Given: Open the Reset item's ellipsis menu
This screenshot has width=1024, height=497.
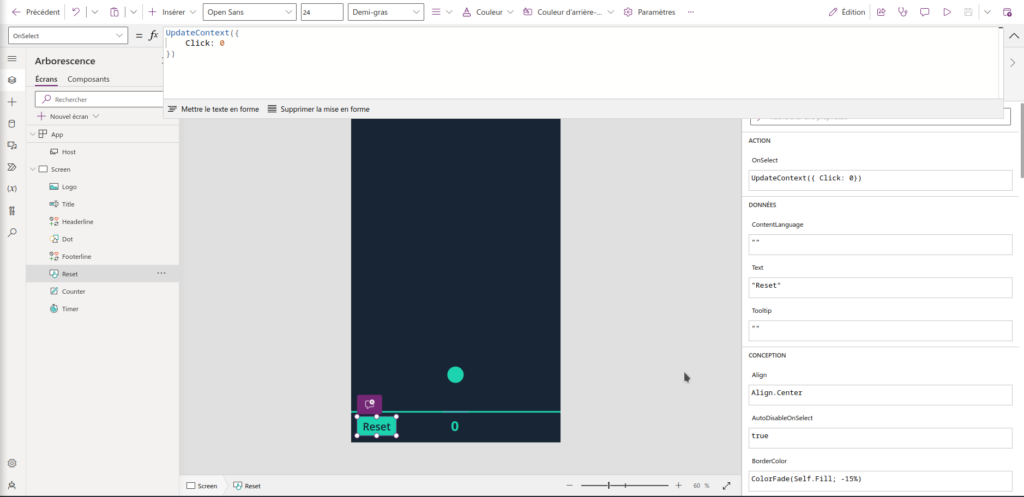Looking at the screenshot, I should [x=161, y=274].
